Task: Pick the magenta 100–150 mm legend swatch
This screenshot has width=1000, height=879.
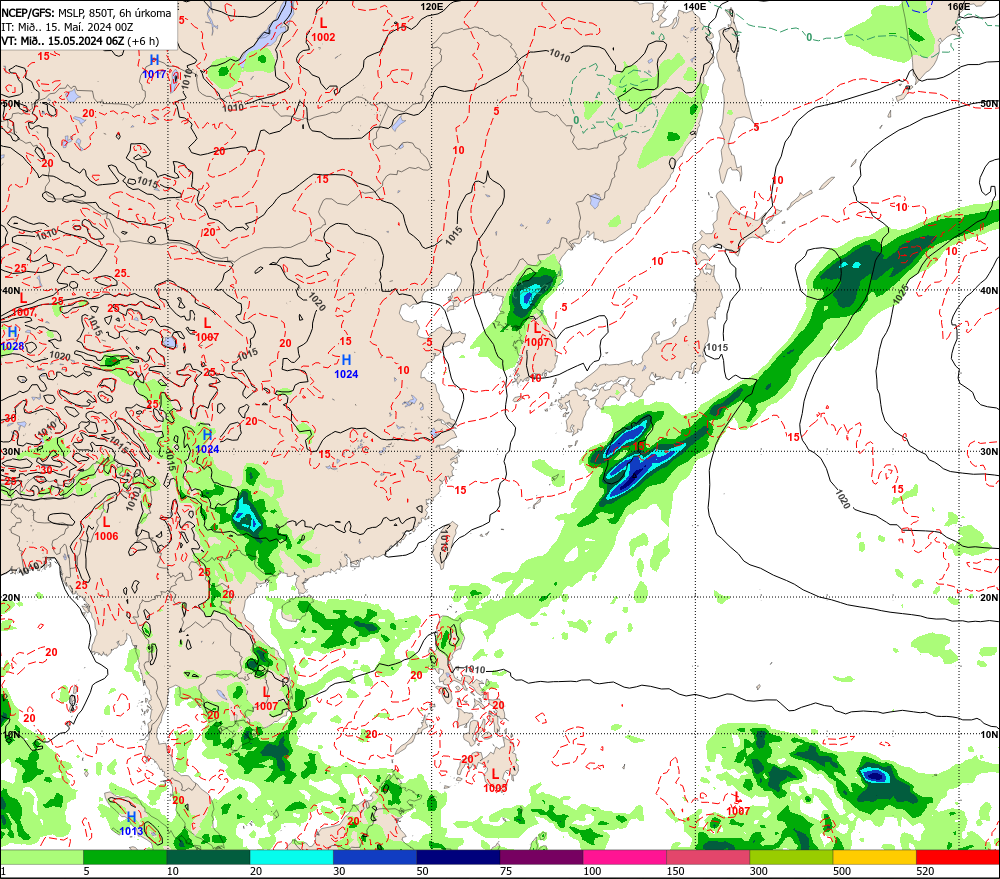Action: pos(625,857)
